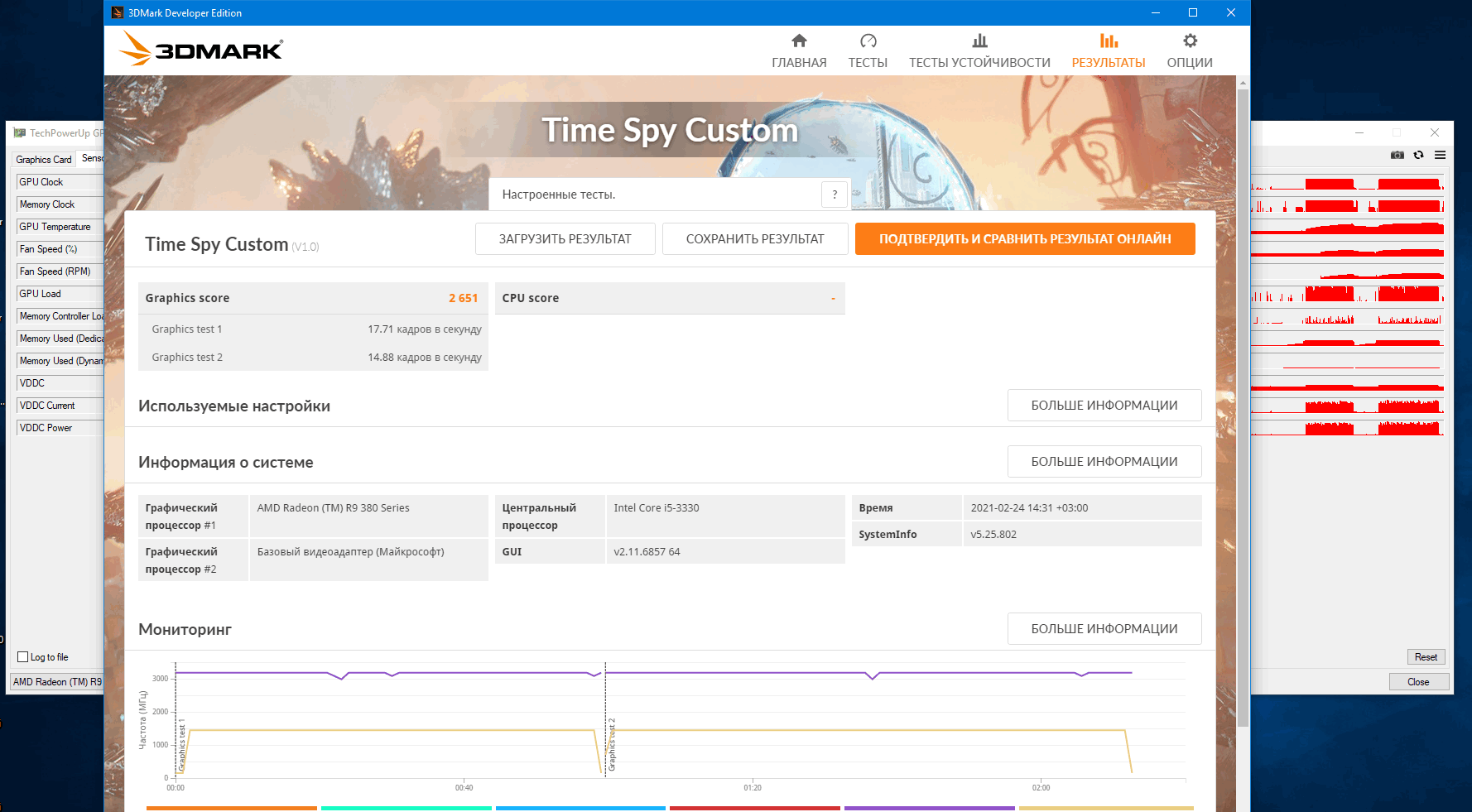Click the yellow legend color bar

tap(1106, 808)
